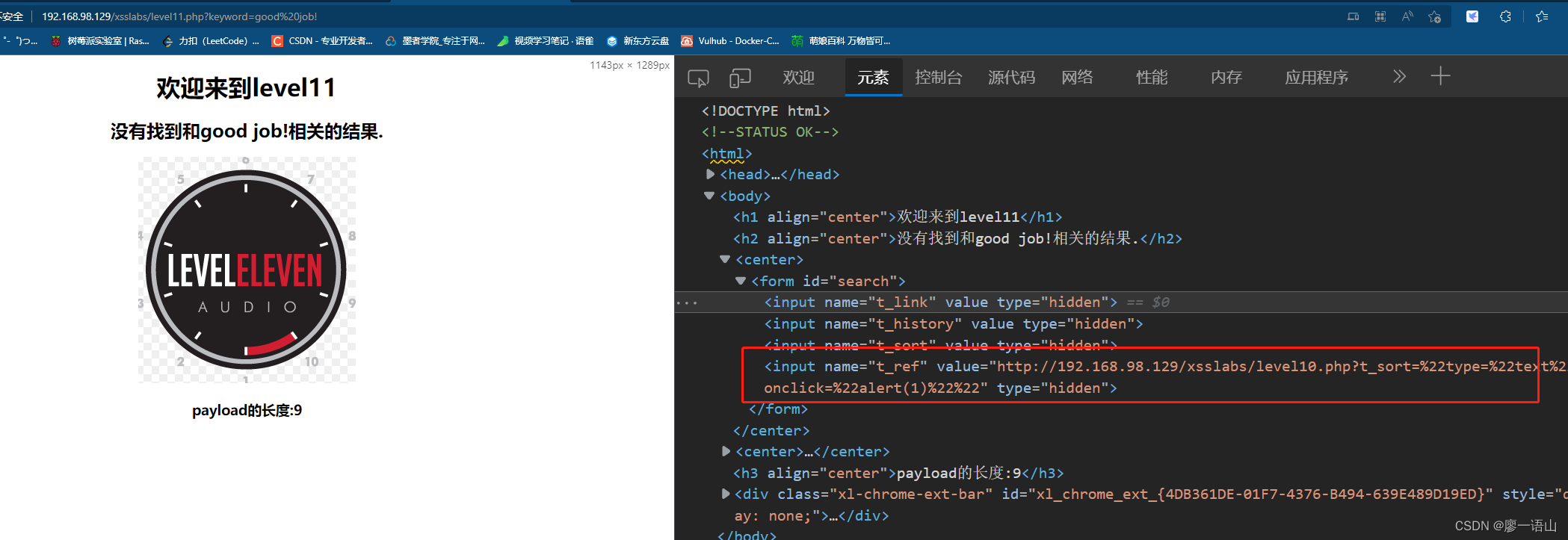1568x540 pixels.
Task: Open the 视频学习笔记·语雀 bookmark
Action: [545, 41]
